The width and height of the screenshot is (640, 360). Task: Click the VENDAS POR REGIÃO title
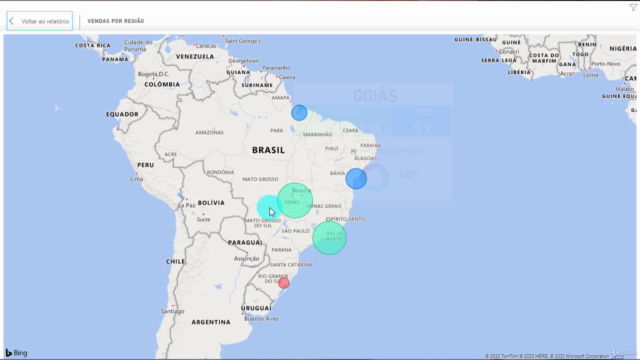pyautogui.click(x=116, y=21)
